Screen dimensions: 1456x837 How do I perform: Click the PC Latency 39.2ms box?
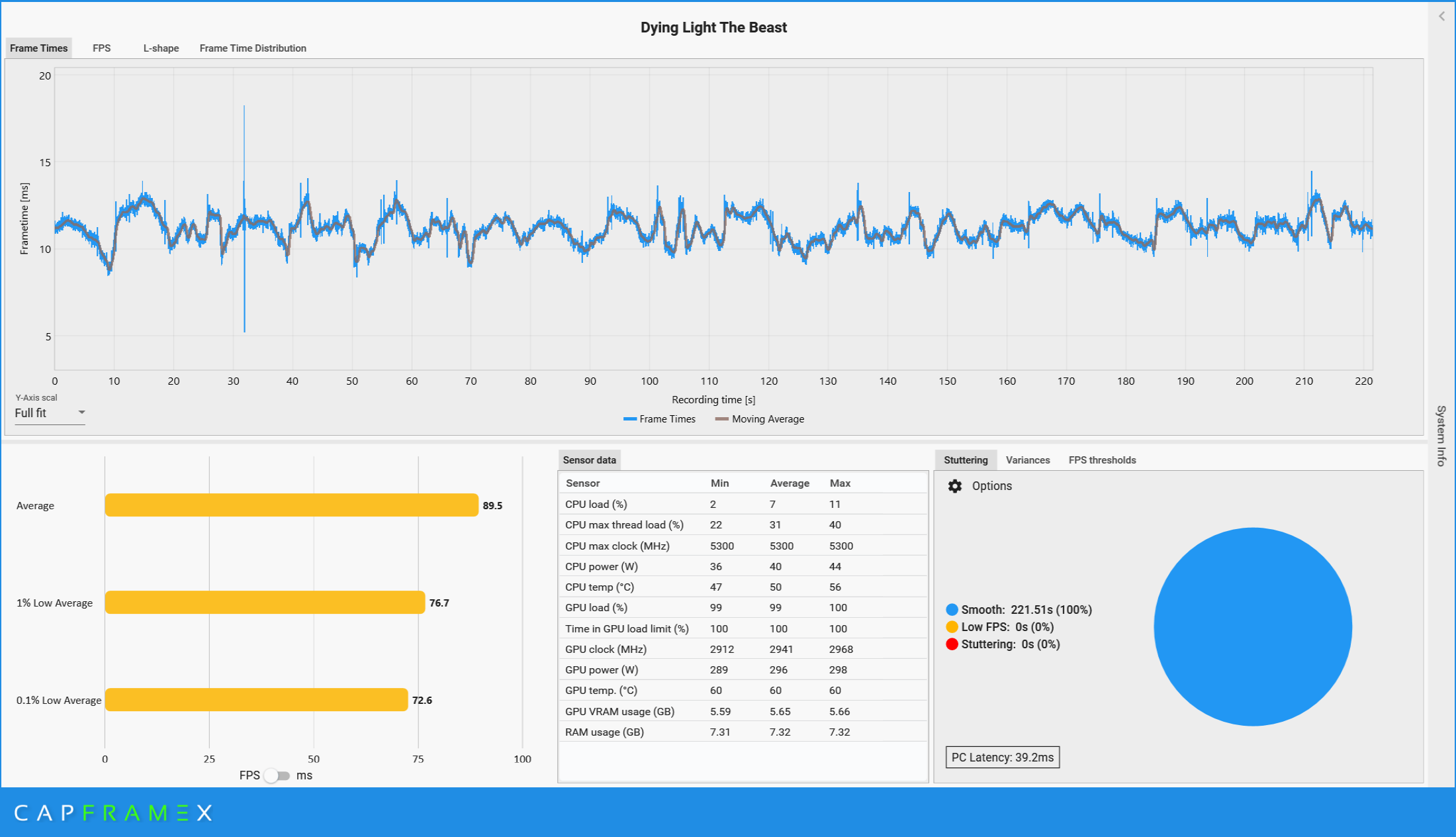[1002, 758]
